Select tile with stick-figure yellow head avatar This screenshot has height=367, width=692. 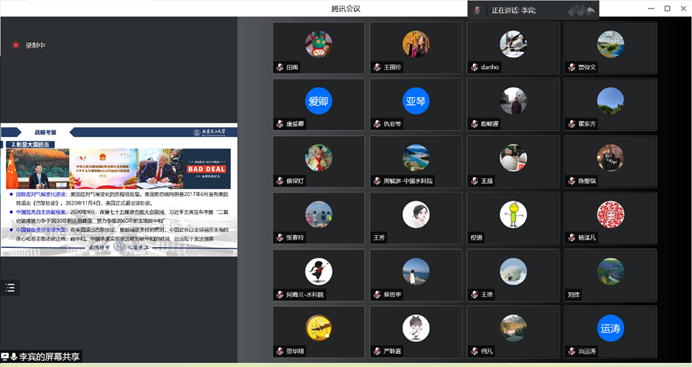pyautogui.click(x=513, y=218)
